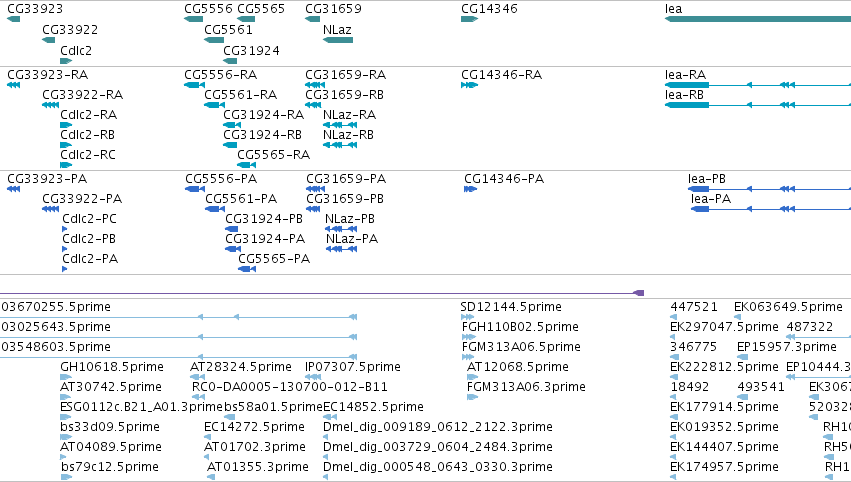Select the CG5565 gene label
851x482 pixels.
(x=261, y=9)
